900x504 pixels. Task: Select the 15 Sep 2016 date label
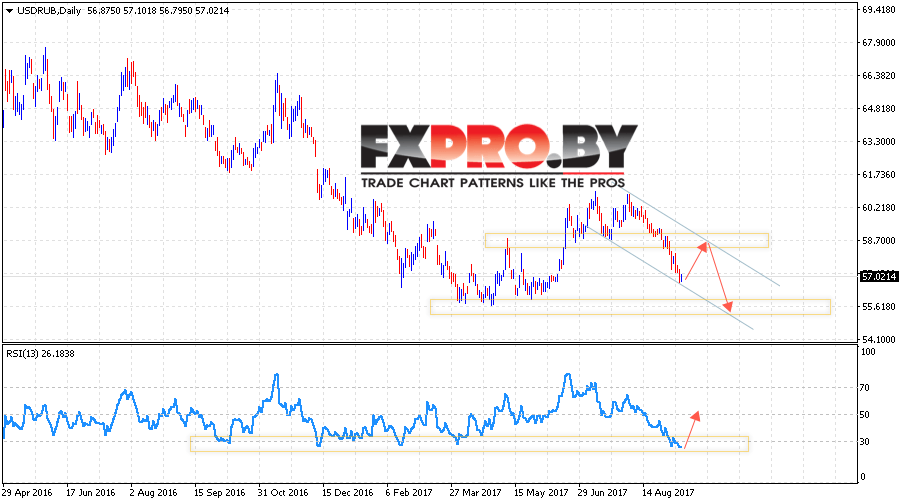tap(219, 493)
